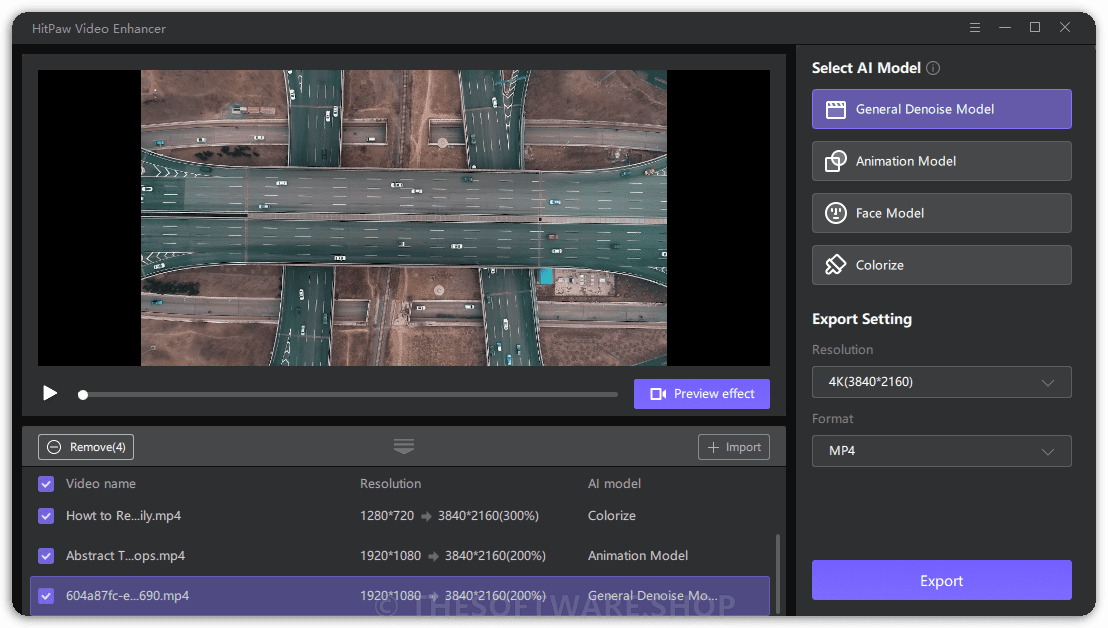Image resolution: width=1108 pixels, height=628 pixels.
Task: Select the Howt to Re...ily.mp4 file name
Action: coord(123,516)
